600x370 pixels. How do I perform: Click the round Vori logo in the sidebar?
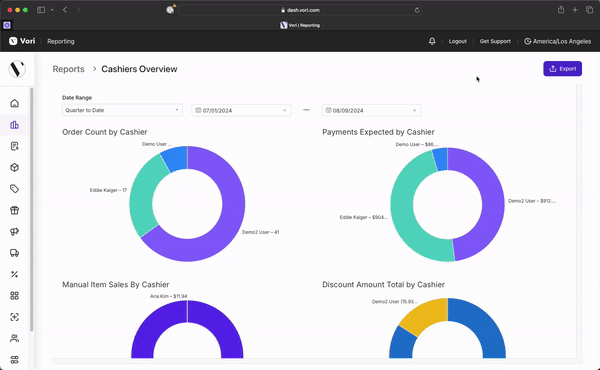point(17,69)
